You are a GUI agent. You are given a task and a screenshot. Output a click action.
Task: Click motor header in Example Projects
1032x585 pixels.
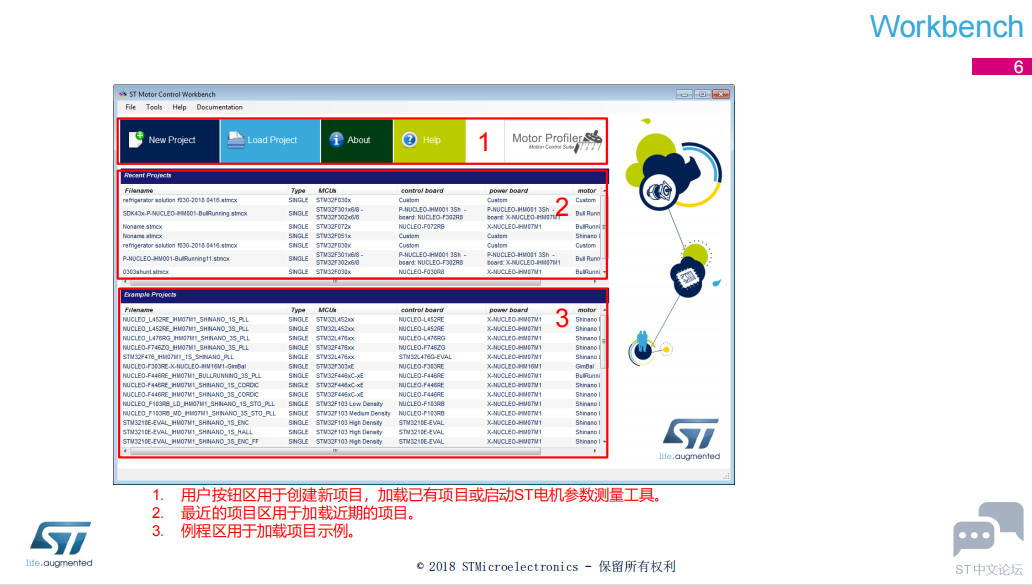(586, 310)
